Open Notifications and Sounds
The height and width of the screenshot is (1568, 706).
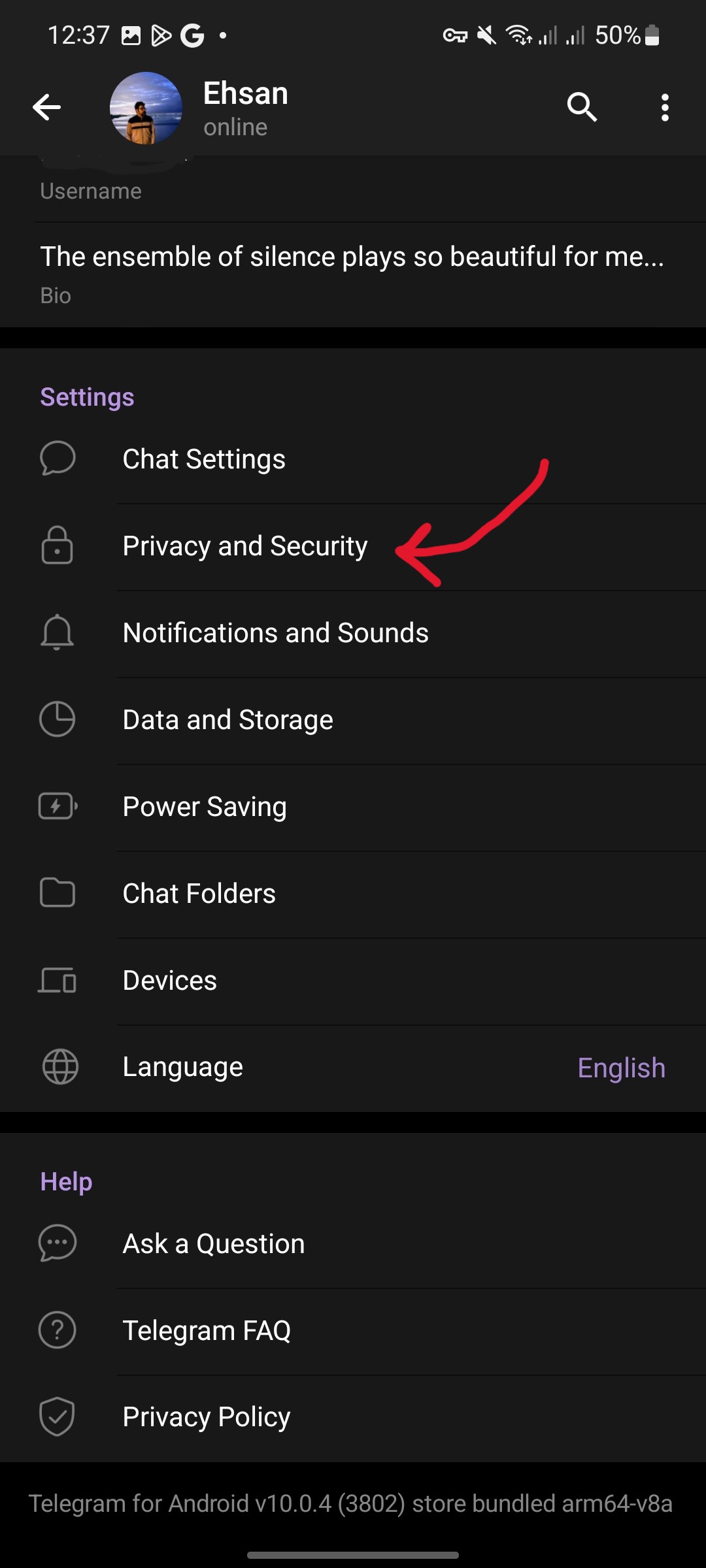coord(275,633)
